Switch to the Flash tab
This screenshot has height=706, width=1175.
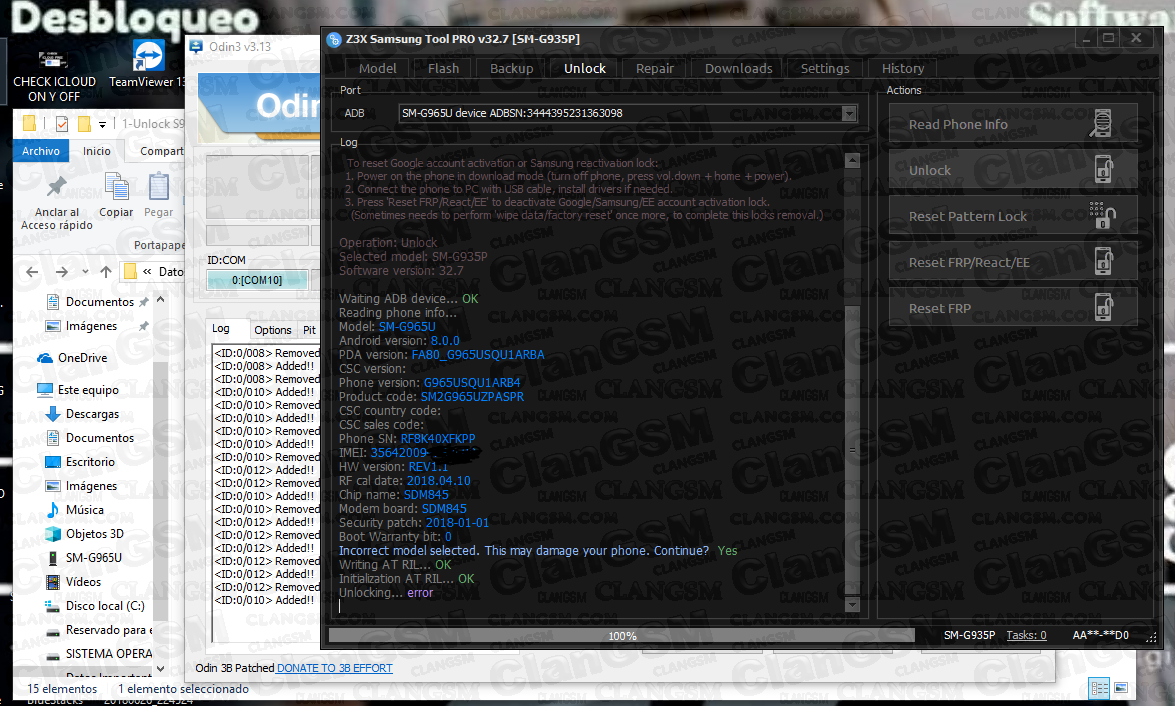443,68
